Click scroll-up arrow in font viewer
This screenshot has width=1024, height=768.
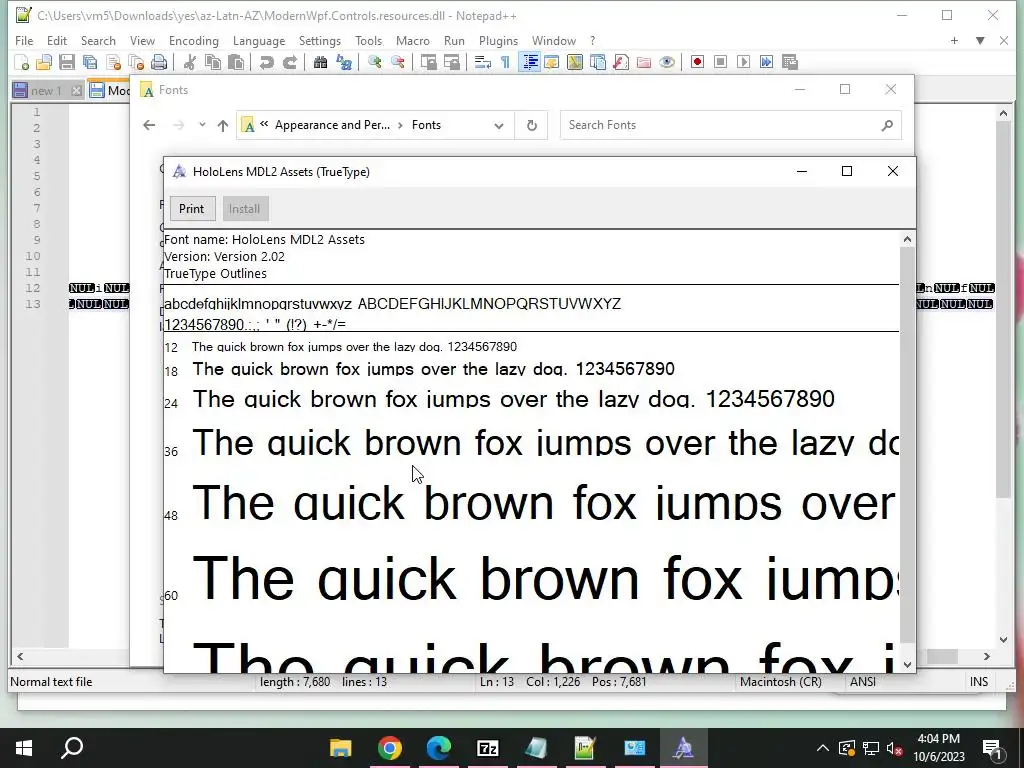pos(907,239)
